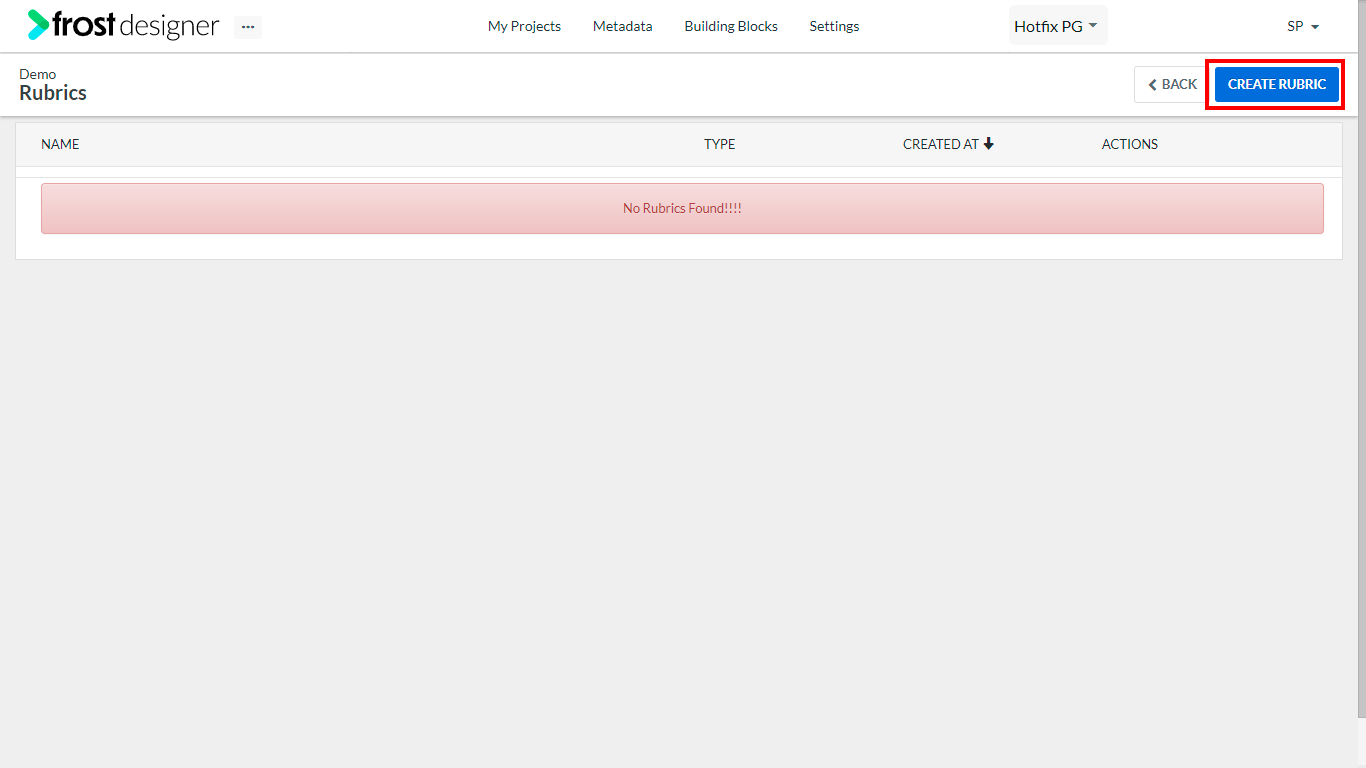The image size is (1366, 768).
Task: Open Settings in top navigation
Action: (834, 26)
